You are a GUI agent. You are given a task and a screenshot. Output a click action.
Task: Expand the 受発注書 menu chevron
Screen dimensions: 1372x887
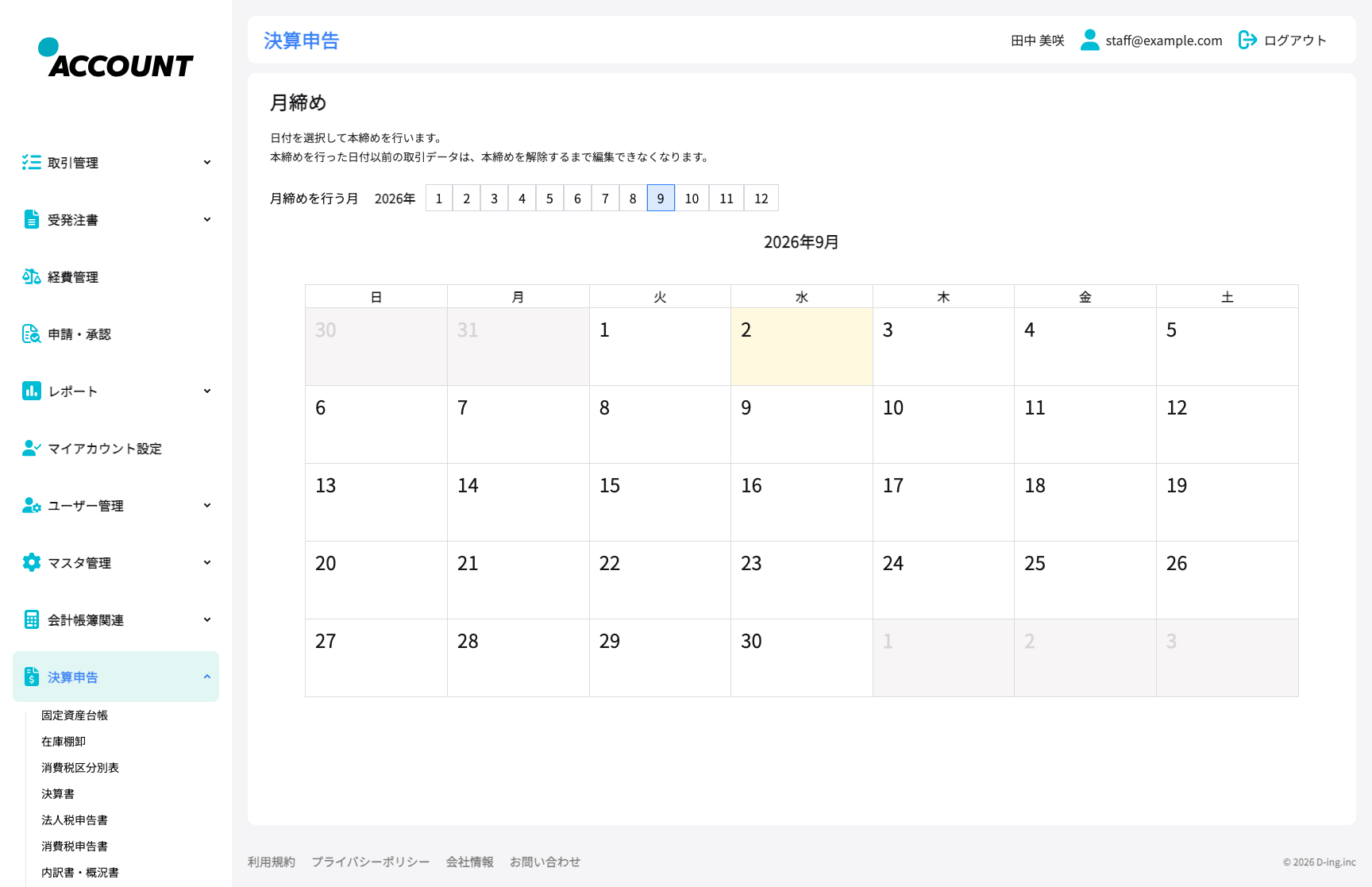tap(207, 220)
